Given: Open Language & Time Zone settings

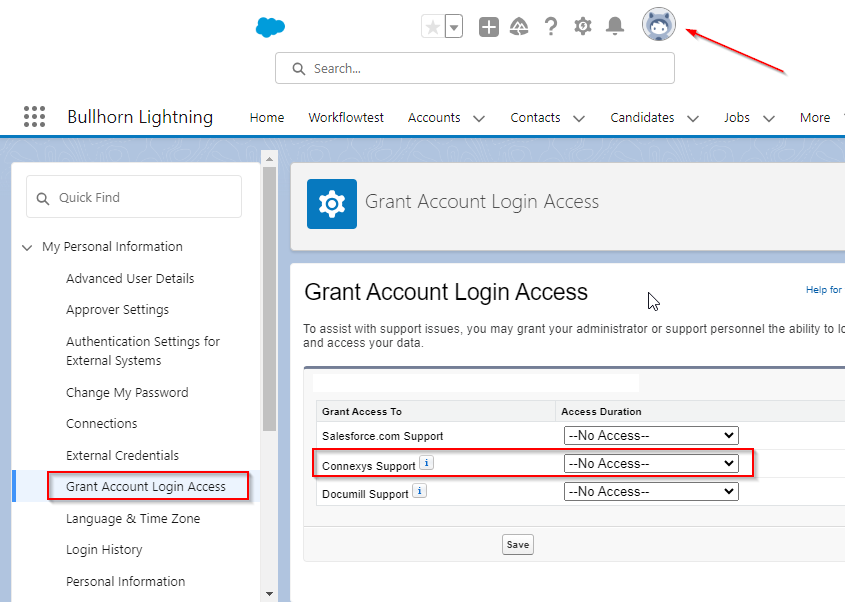Looking at the screenshot, I should (133, 518).
